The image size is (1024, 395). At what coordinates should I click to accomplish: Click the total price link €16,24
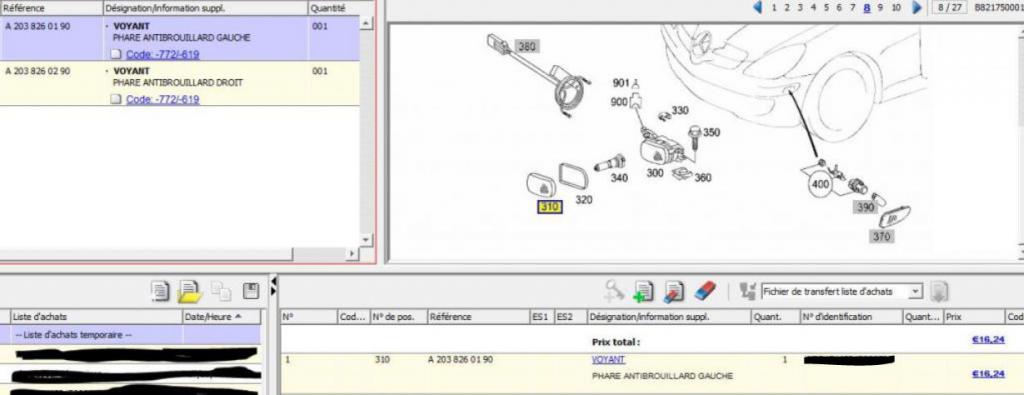[x=987, y=339]
